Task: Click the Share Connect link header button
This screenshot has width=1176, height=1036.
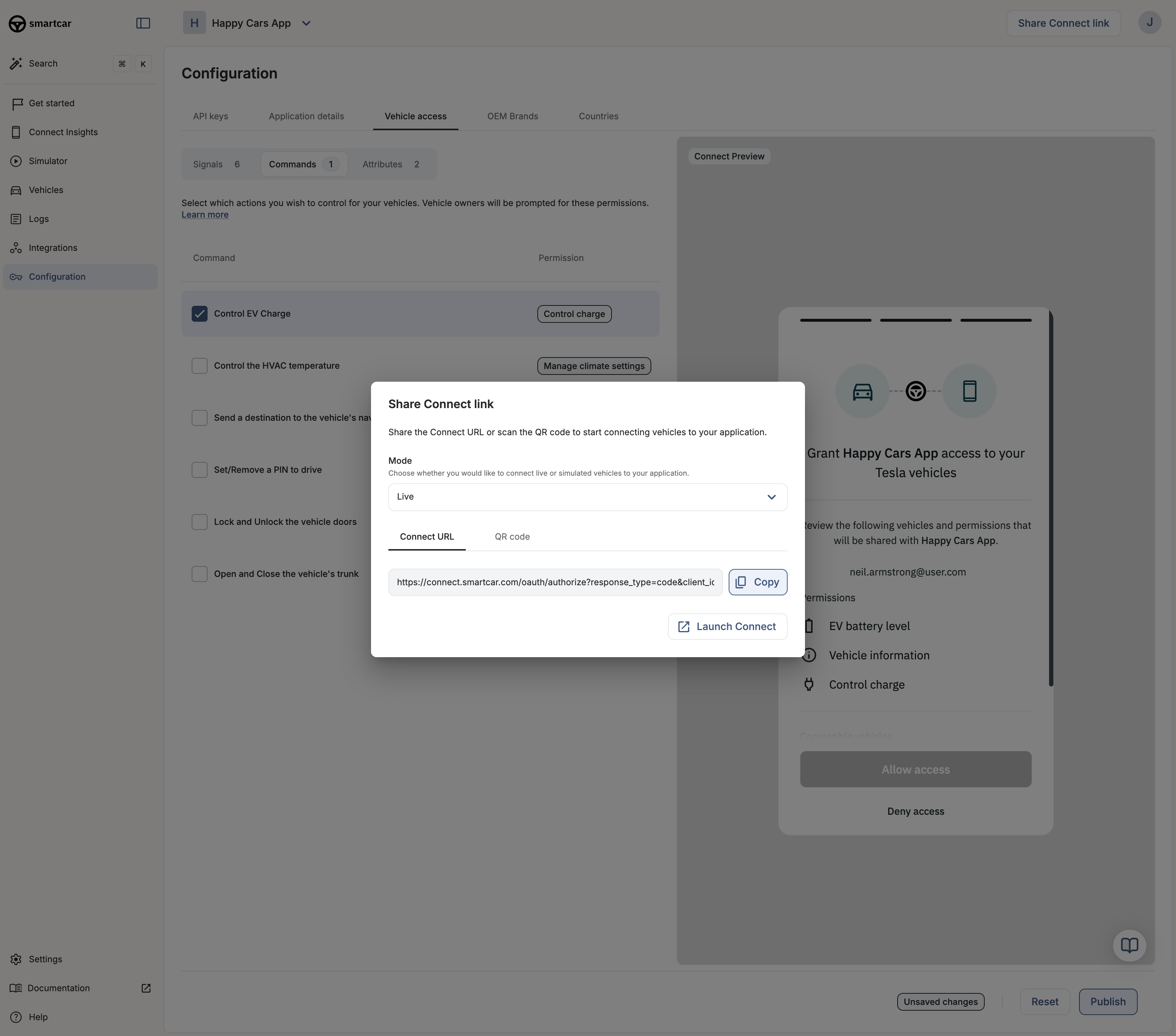Action: click(1063, 23)
